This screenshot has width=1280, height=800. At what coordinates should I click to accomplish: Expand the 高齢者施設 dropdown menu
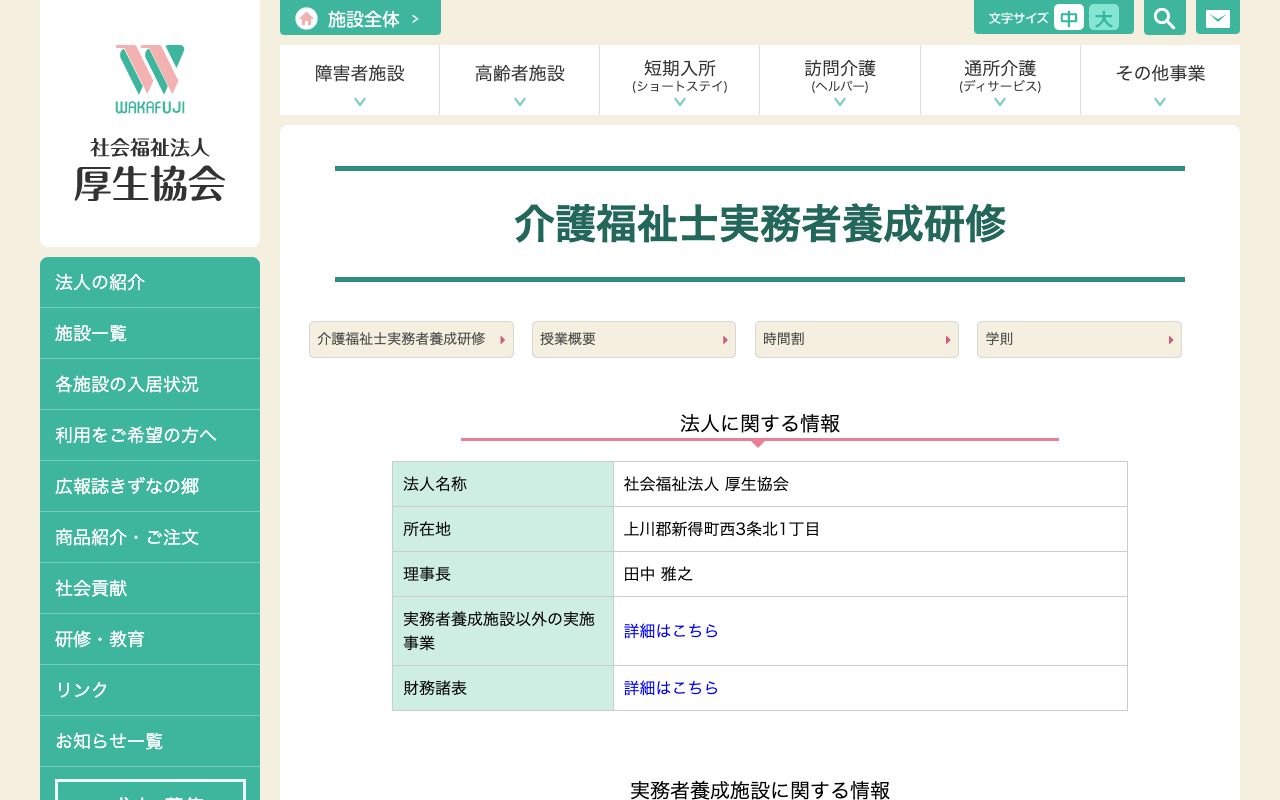519,80
